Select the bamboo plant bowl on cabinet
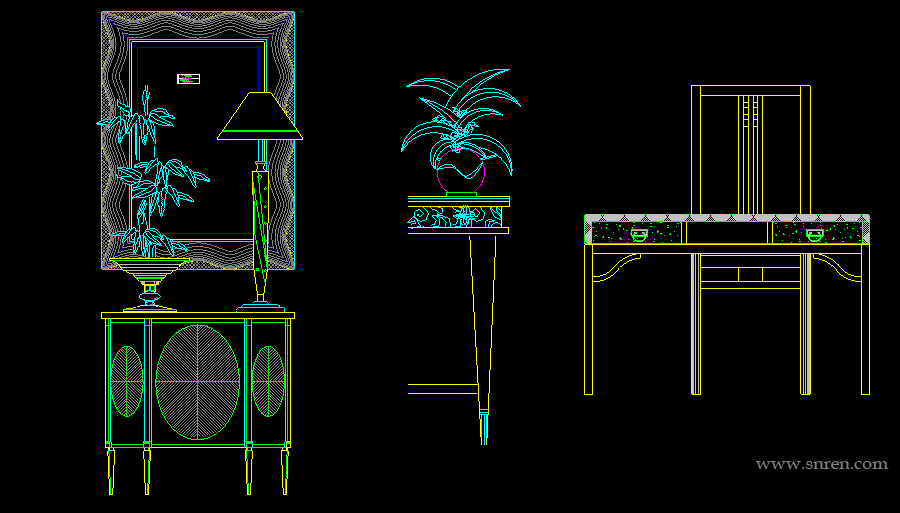 (x=150, y=284)
